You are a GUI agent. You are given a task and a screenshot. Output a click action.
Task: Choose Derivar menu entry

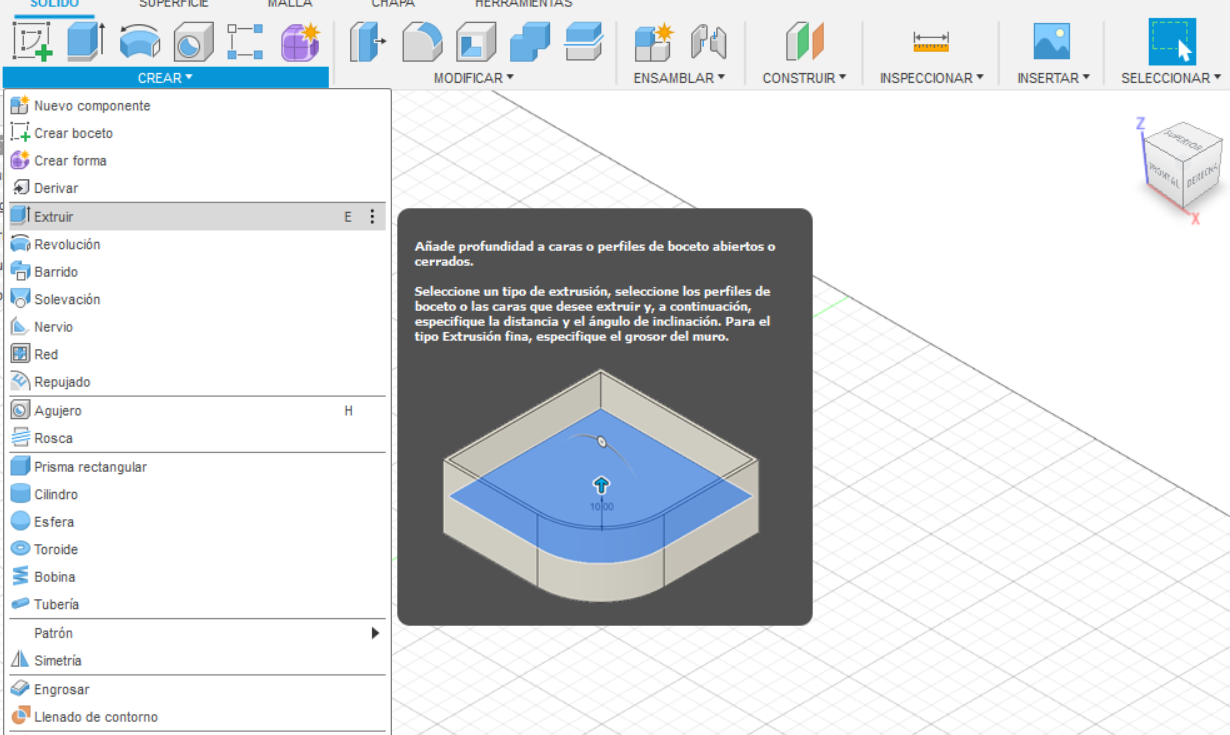tap(197, 188)
